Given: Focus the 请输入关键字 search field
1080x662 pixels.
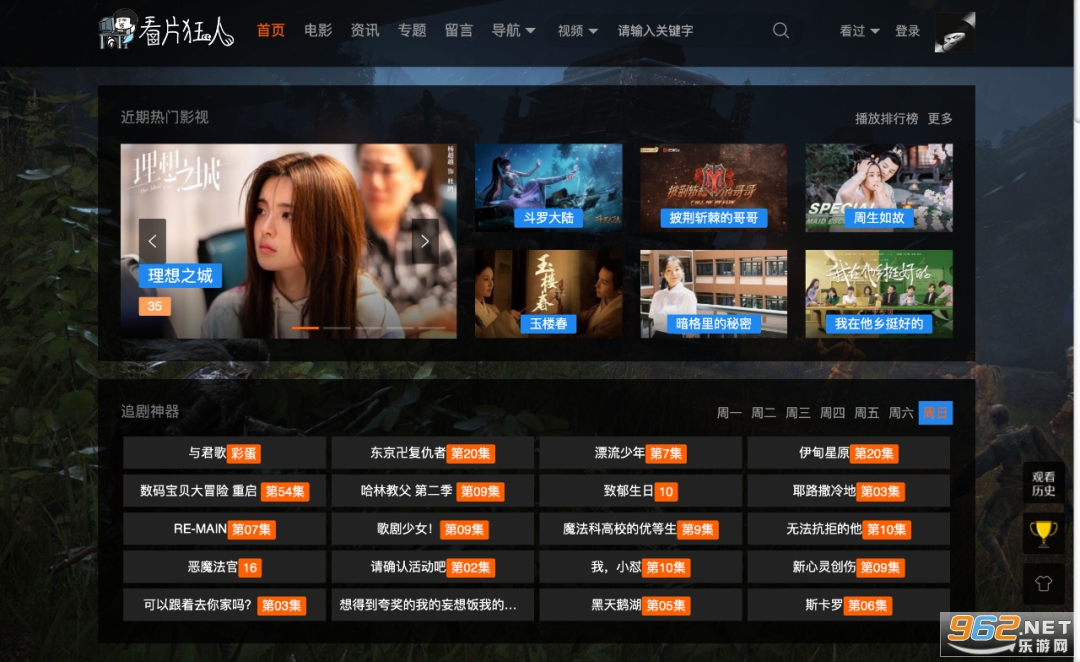Looking at the screenshot, I should point(689,30).
